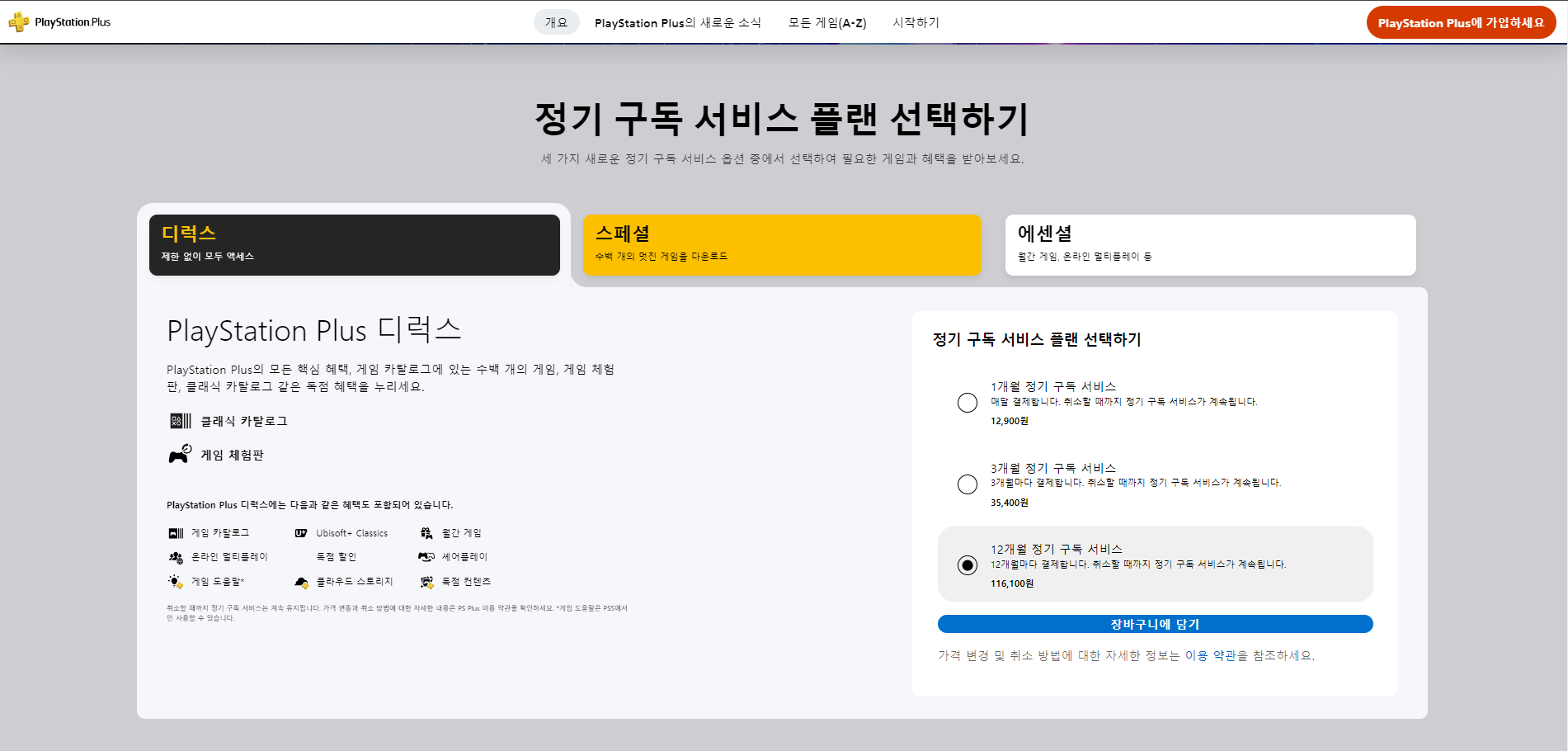Viewport: 1568px width, 751px height.
Task: Click the 게임 도움말 icon
Action: coord(176,582)
